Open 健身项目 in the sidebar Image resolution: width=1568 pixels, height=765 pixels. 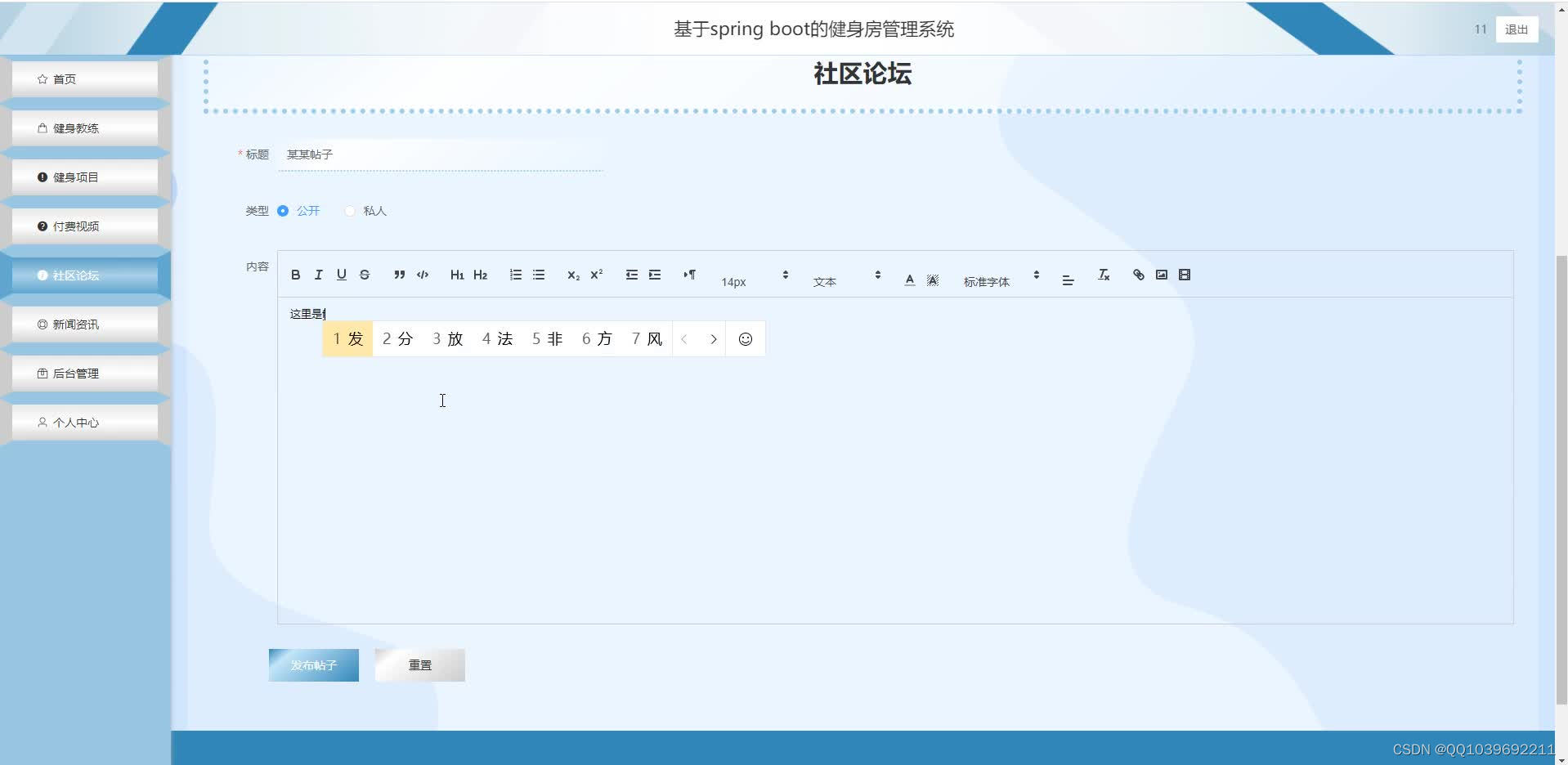tap(85, 177)
